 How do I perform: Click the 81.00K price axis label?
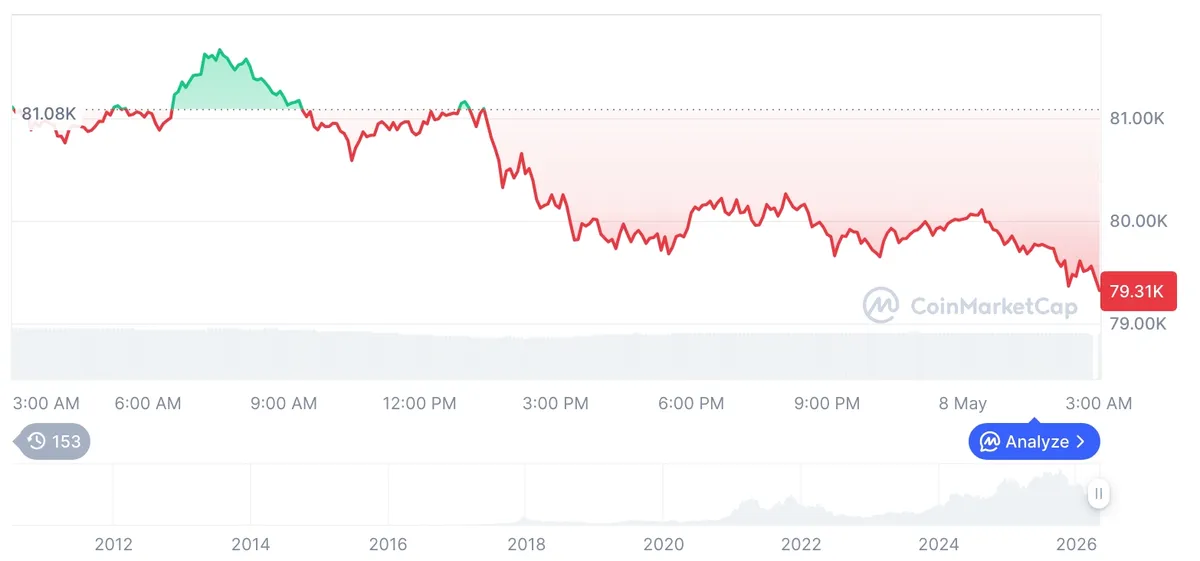[x=1138, y=118]
